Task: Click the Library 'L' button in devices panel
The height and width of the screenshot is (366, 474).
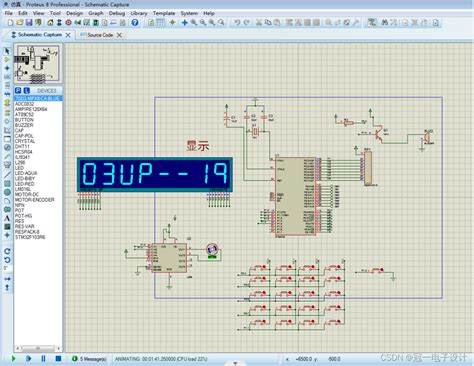Action: (27, 90)
